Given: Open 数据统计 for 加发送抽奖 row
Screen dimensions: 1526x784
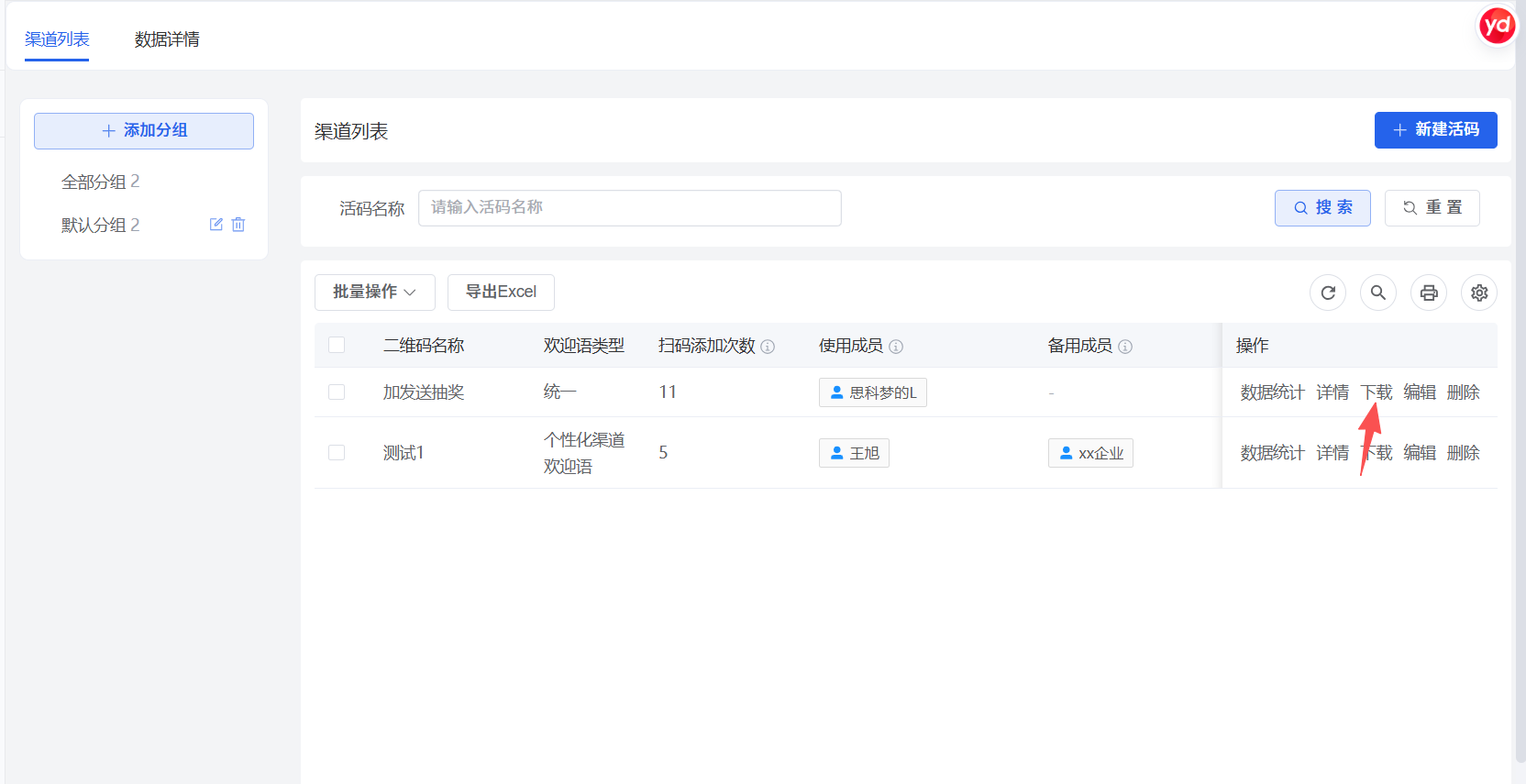Looking at the screenshot, I should click(x=1272, y=392).
